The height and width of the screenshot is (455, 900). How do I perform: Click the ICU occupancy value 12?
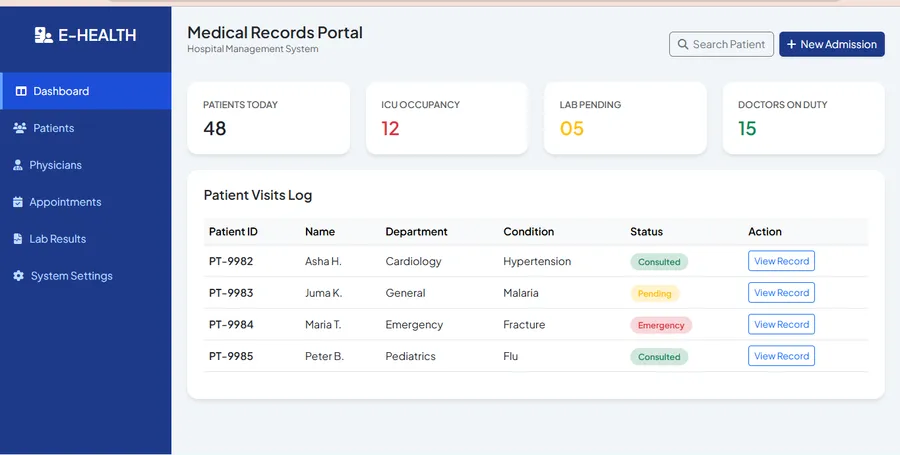(x=390, y=128)
